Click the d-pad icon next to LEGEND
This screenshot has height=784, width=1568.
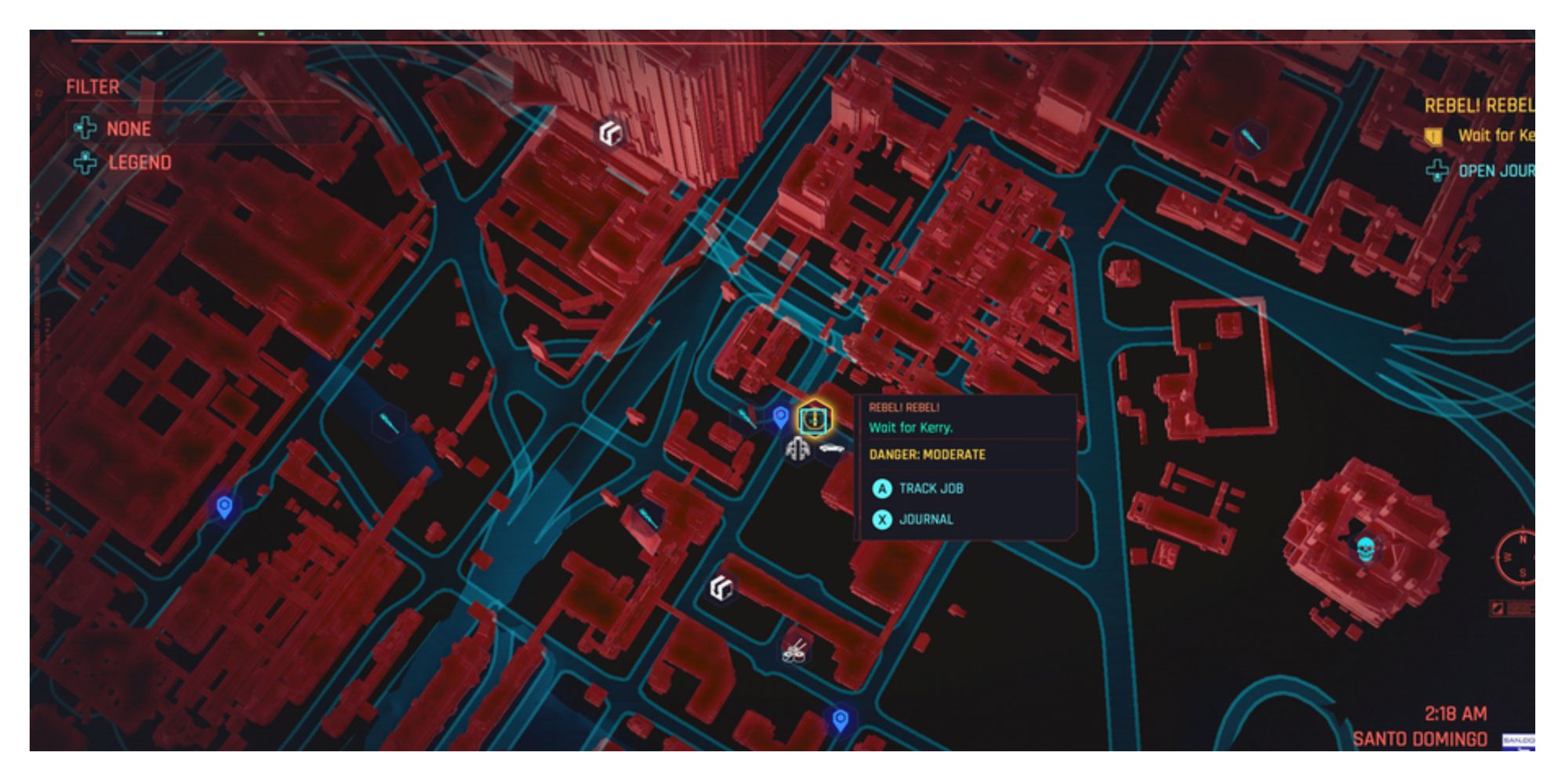click(x=85, y=162)
